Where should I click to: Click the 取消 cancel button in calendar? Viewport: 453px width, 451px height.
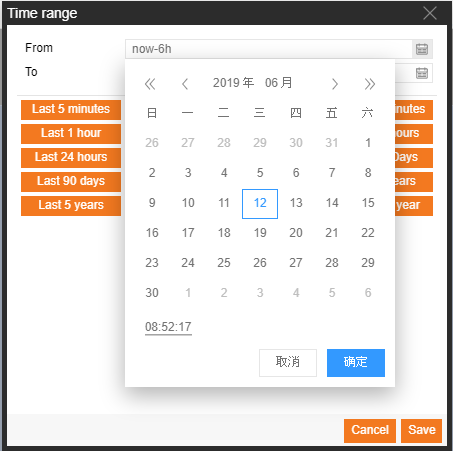tap(288, 363)
